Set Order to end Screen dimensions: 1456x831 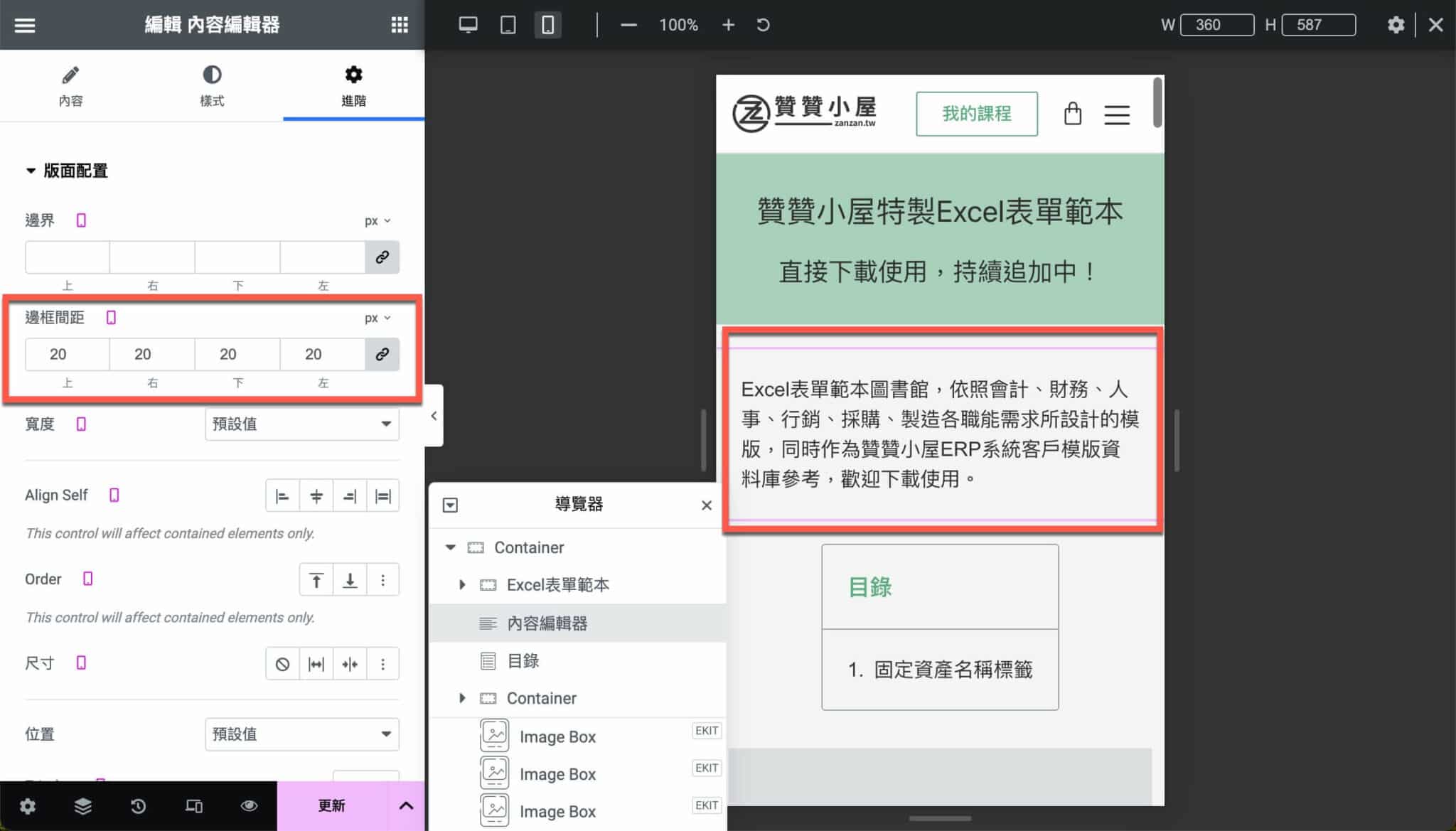click(x=350, y=580)
